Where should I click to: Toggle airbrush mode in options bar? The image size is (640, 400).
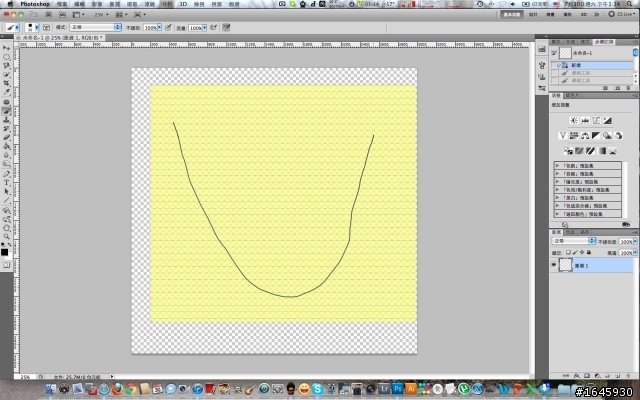click(x=213, y=27)
